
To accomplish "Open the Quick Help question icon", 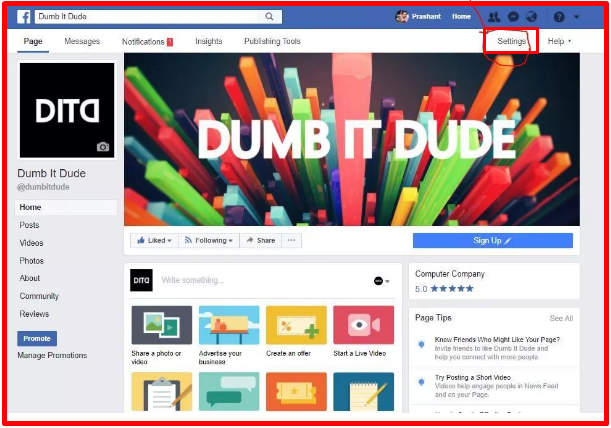I will pos(559,17).
